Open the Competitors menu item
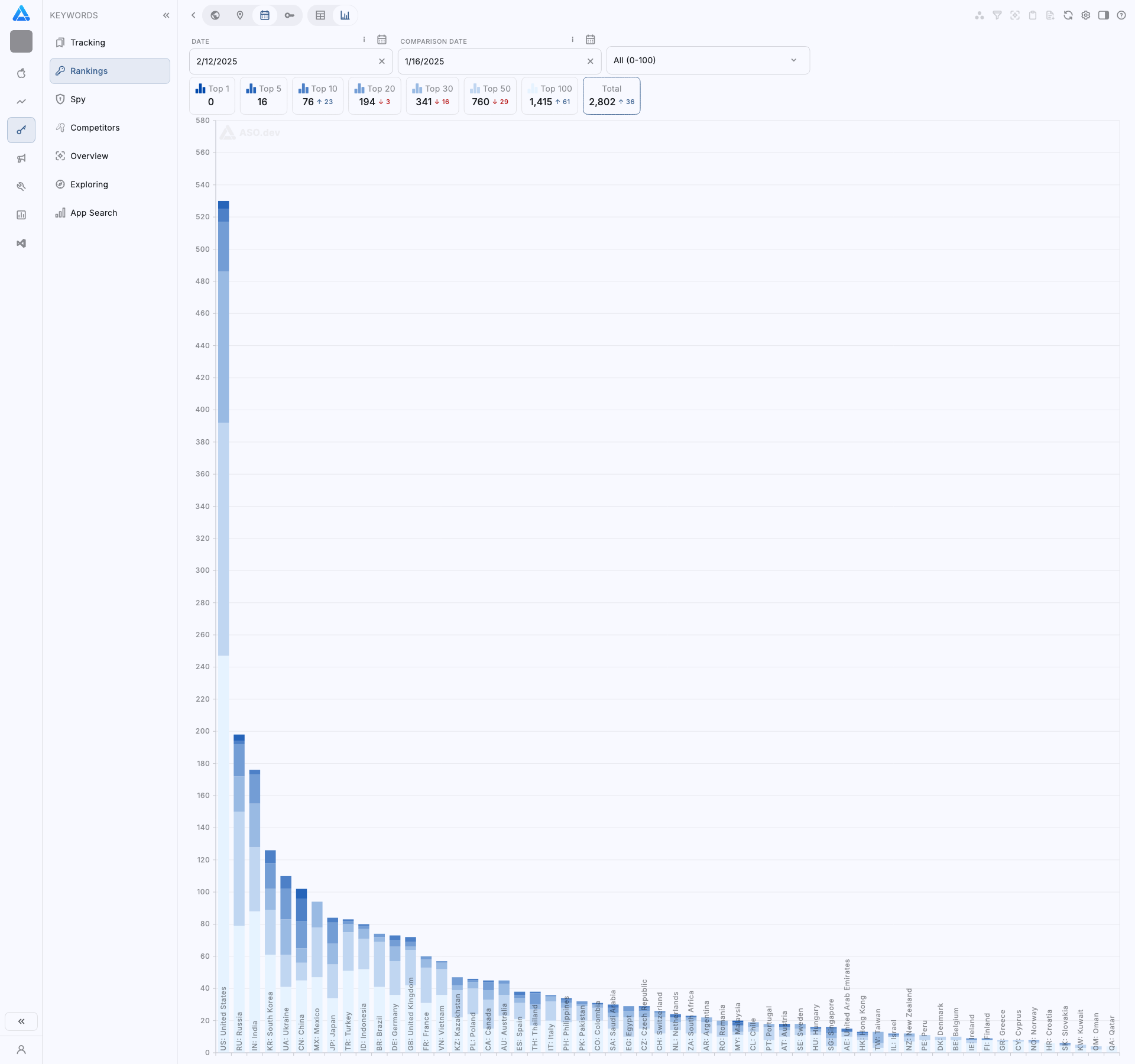 tap(95, 128)
